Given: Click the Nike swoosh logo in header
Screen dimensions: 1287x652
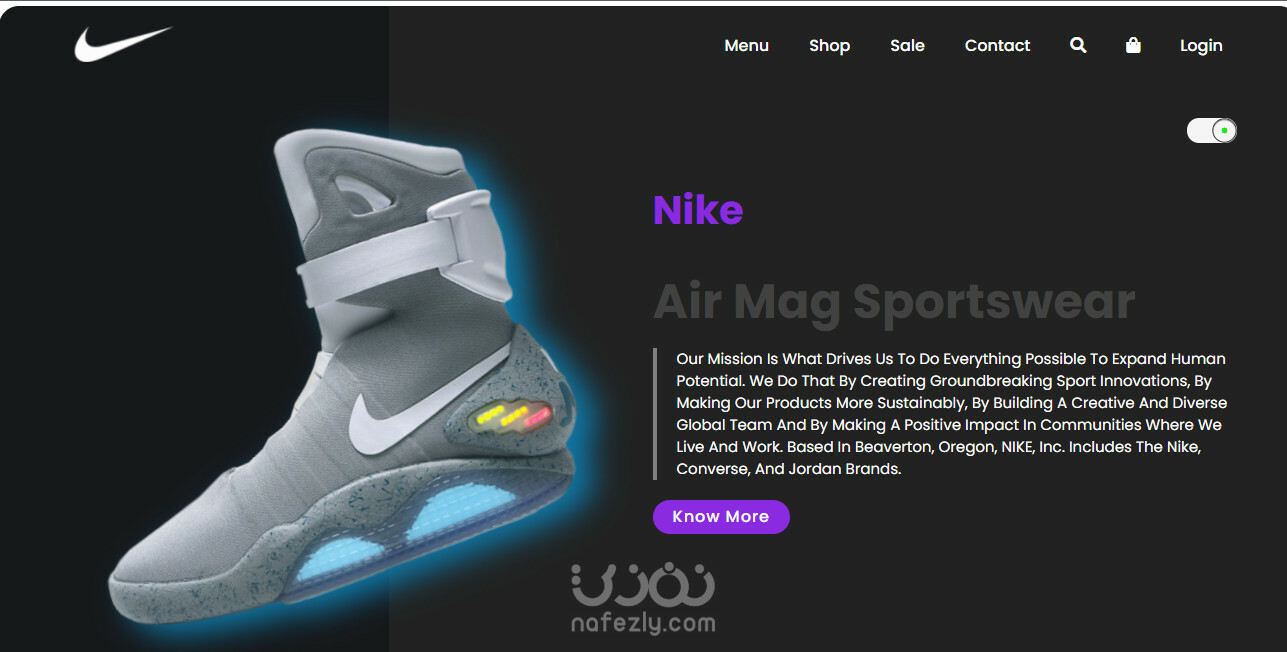Looking at the screenshot, I should [x=123, y=44].
